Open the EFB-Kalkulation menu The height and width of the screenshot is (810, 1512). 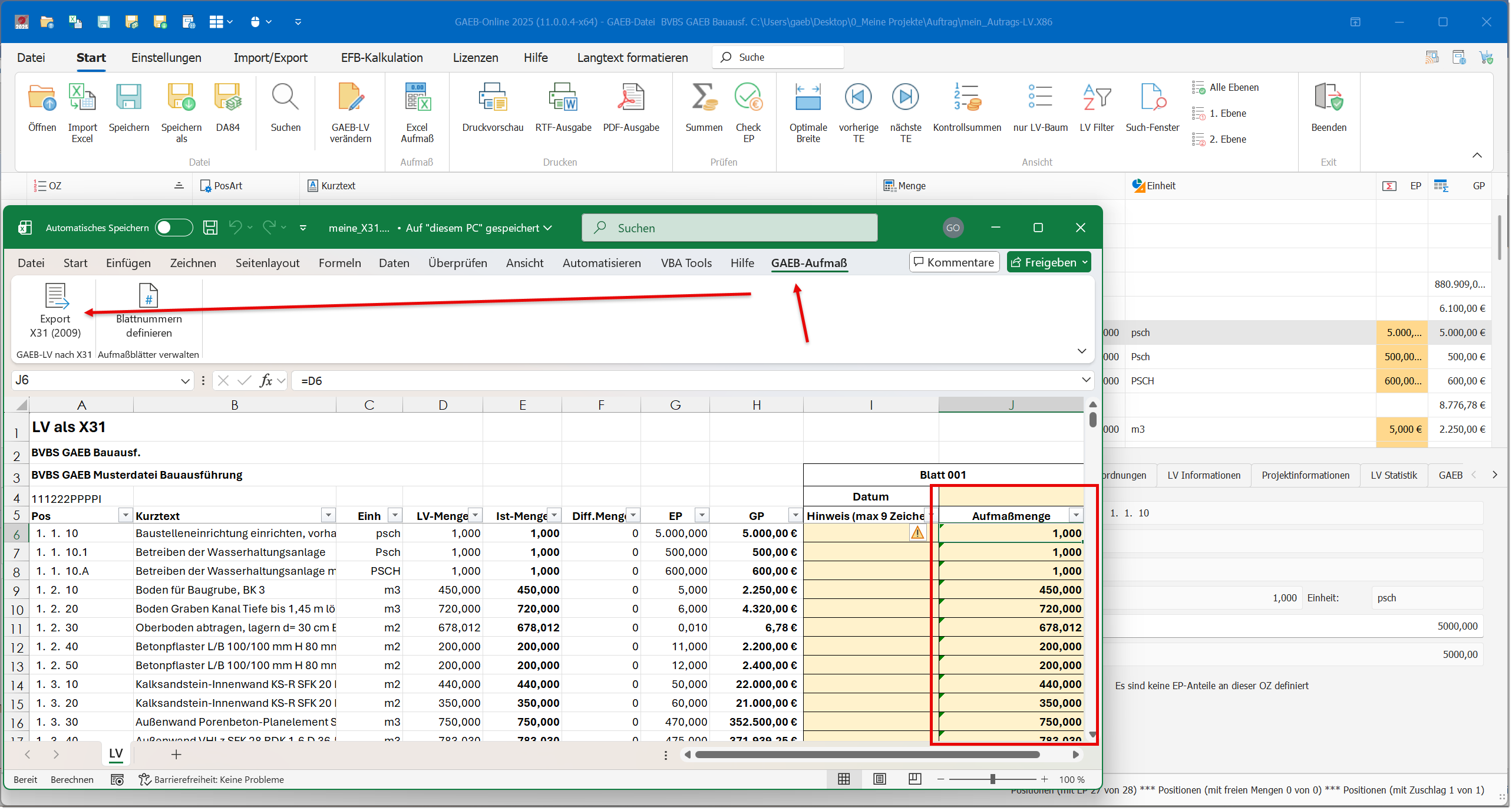[x=381, y=58]
